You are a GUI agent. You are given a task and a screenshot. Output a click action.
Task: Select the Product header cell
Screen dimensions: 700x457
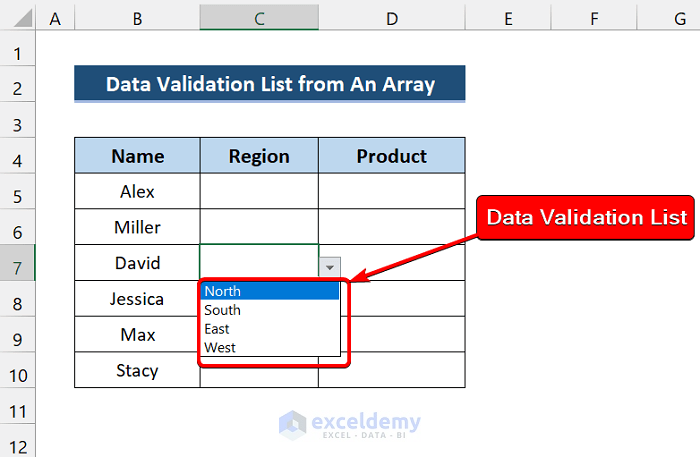coord(391,156)
